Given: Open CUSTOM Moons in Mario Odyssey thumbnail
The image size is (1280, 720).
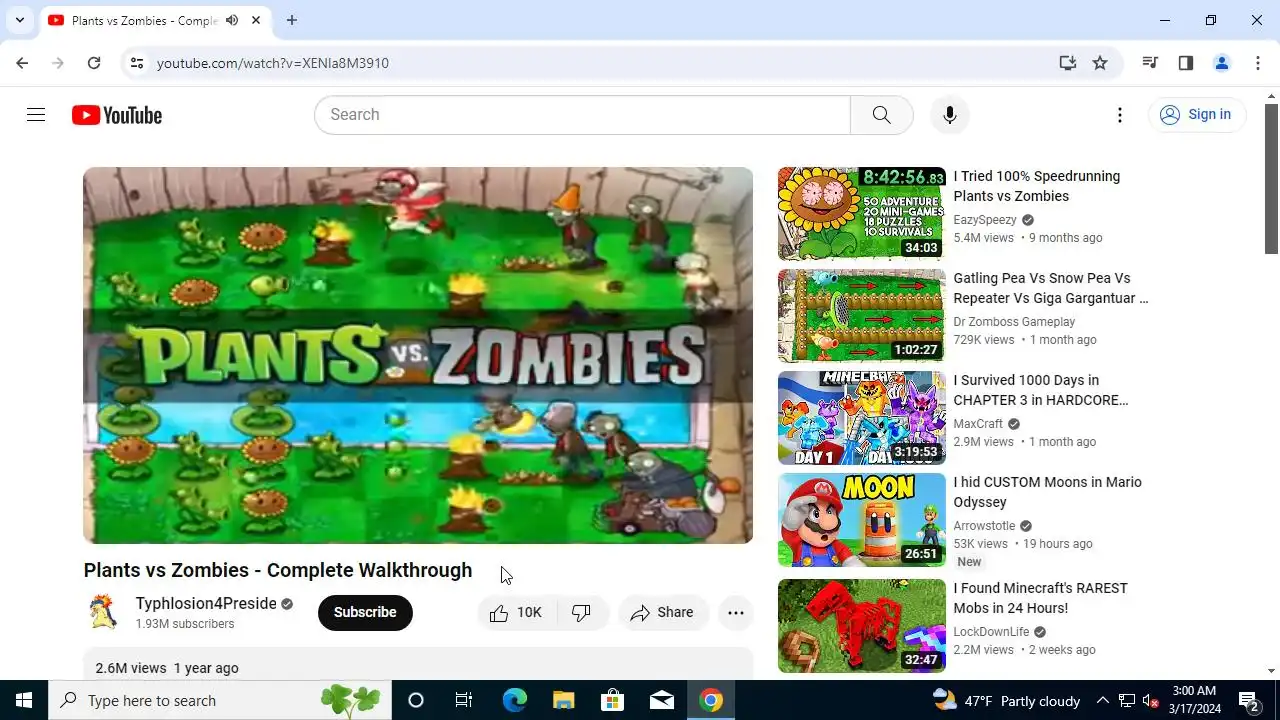Looking at the screenshot, I should pos(861,520).
